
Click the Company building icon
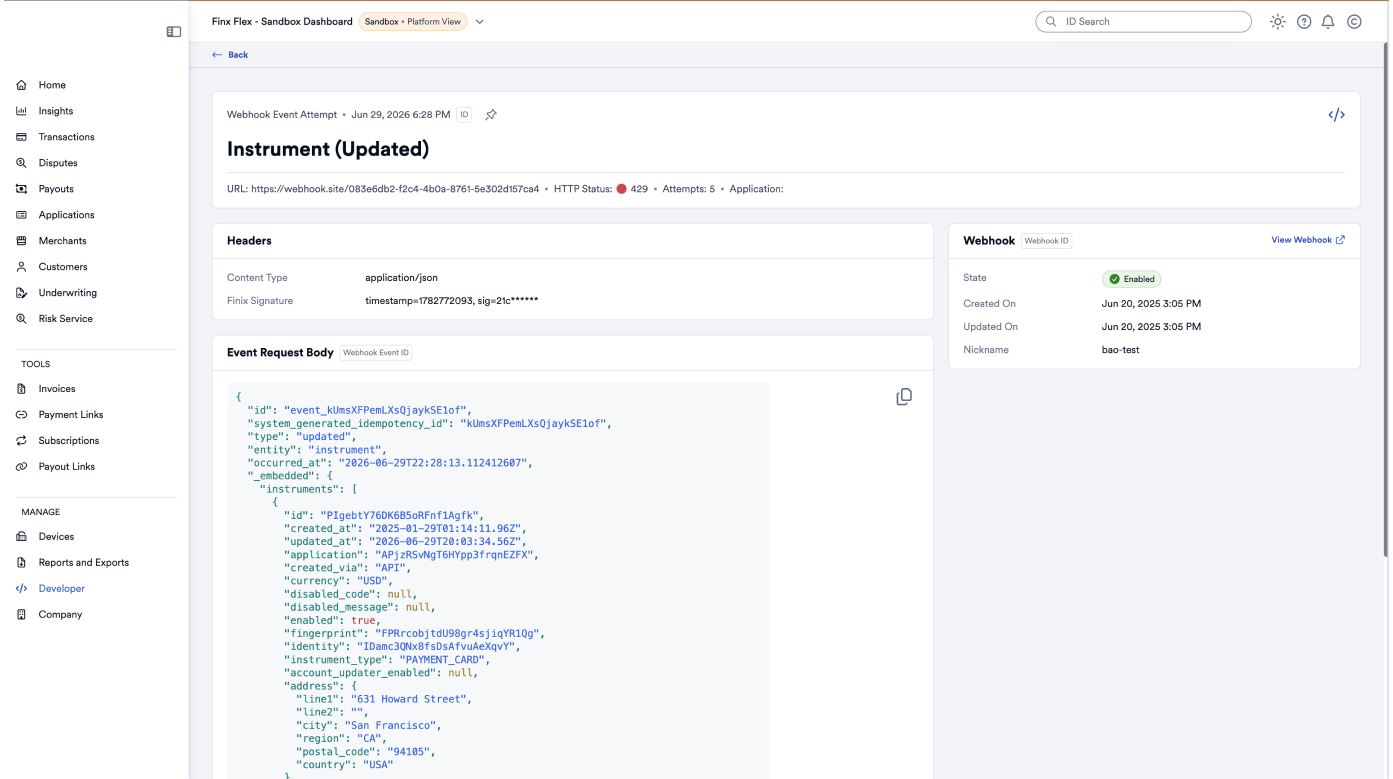coord(21,615)
